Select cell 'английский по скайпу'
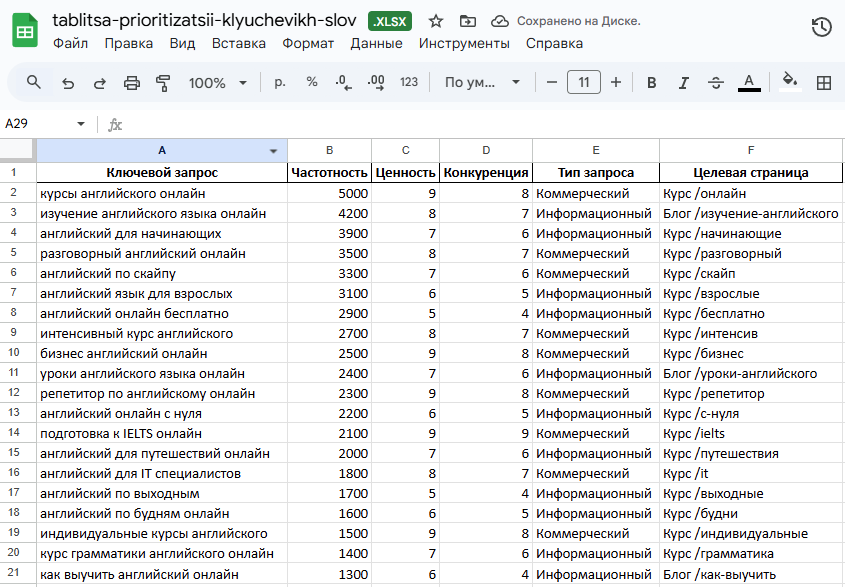This screenshot has width=845, height=587. click(162, 273)
